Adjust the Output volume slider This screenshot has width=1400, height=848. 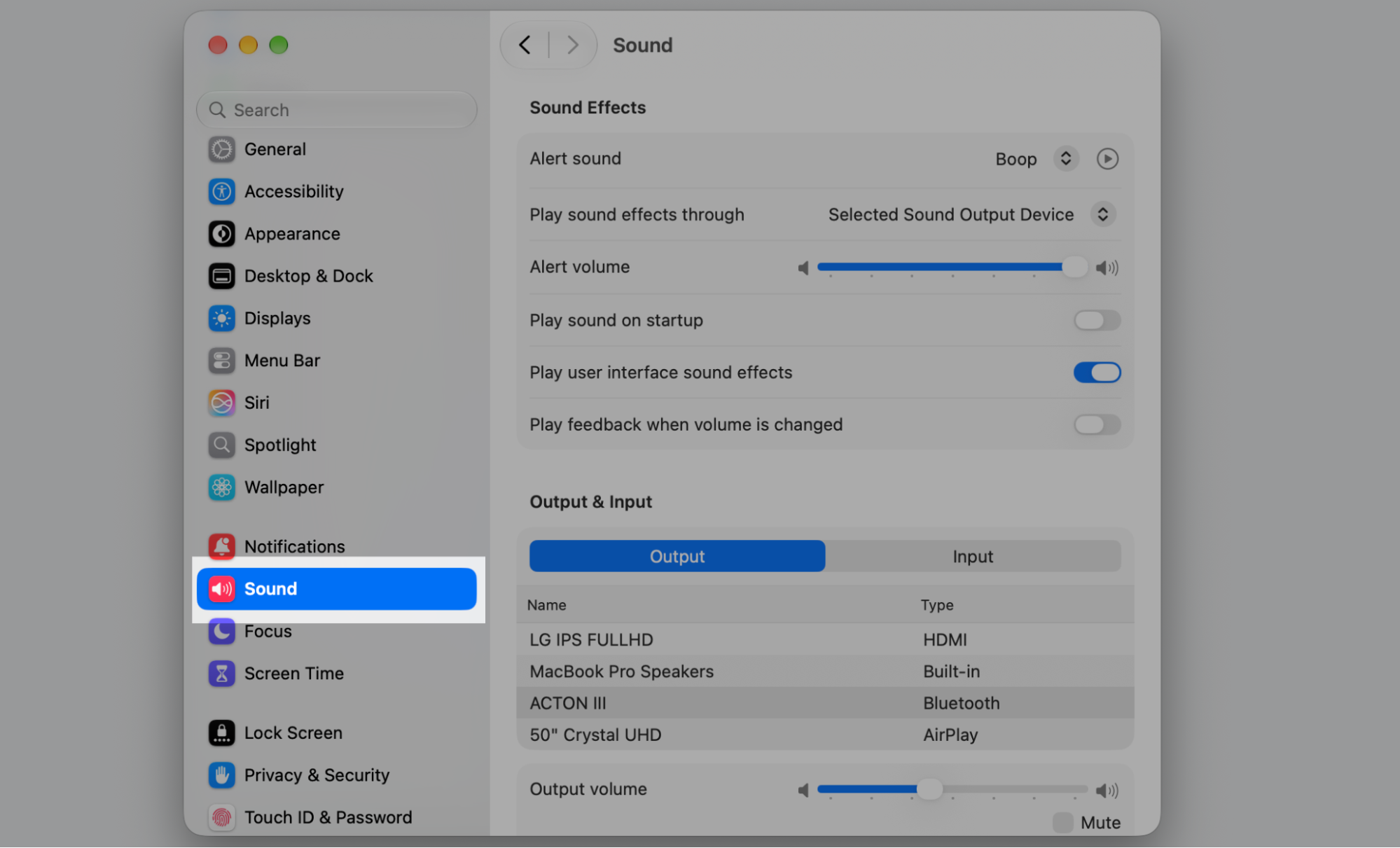(952, 789)
